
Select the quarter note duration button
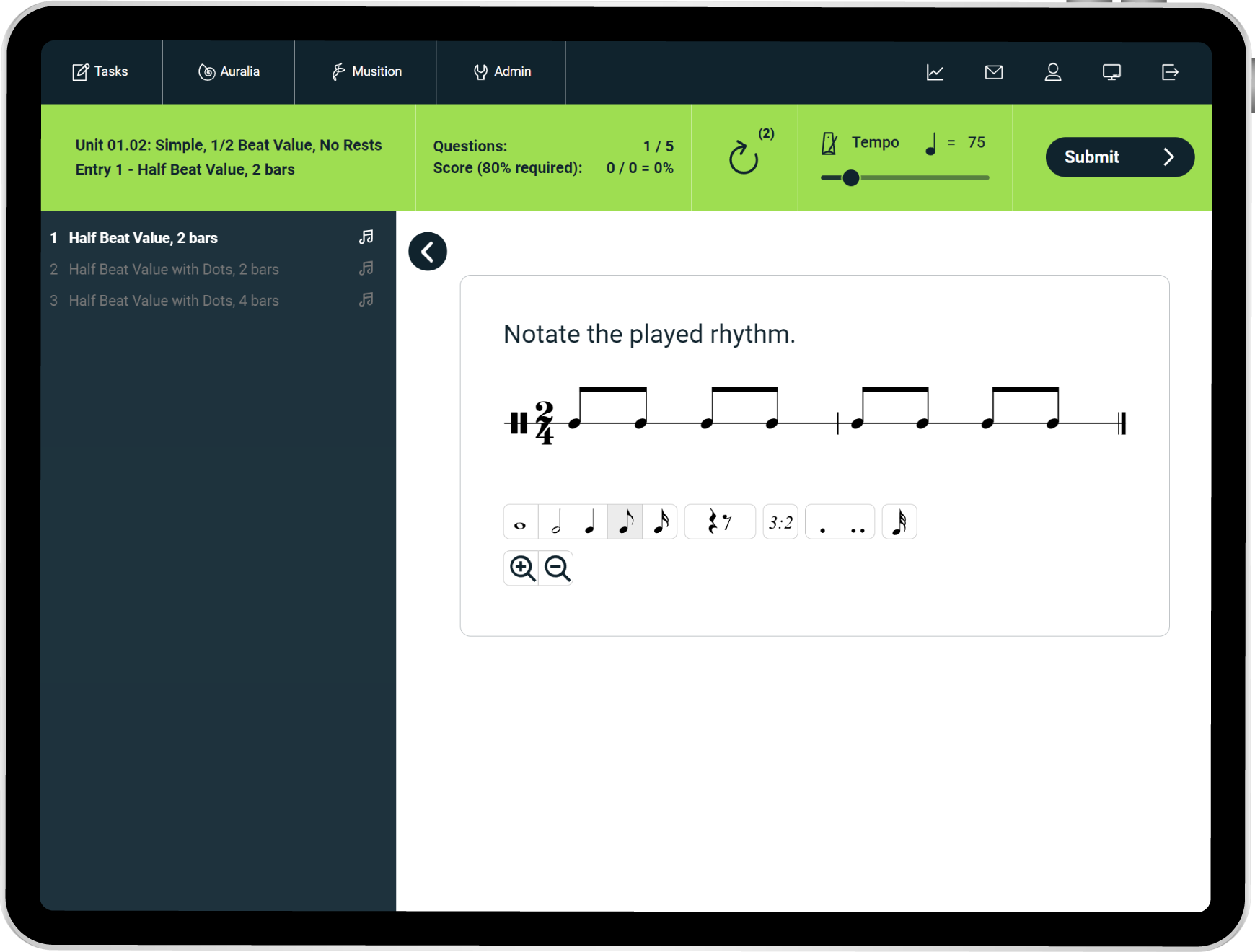coord(590,522)
